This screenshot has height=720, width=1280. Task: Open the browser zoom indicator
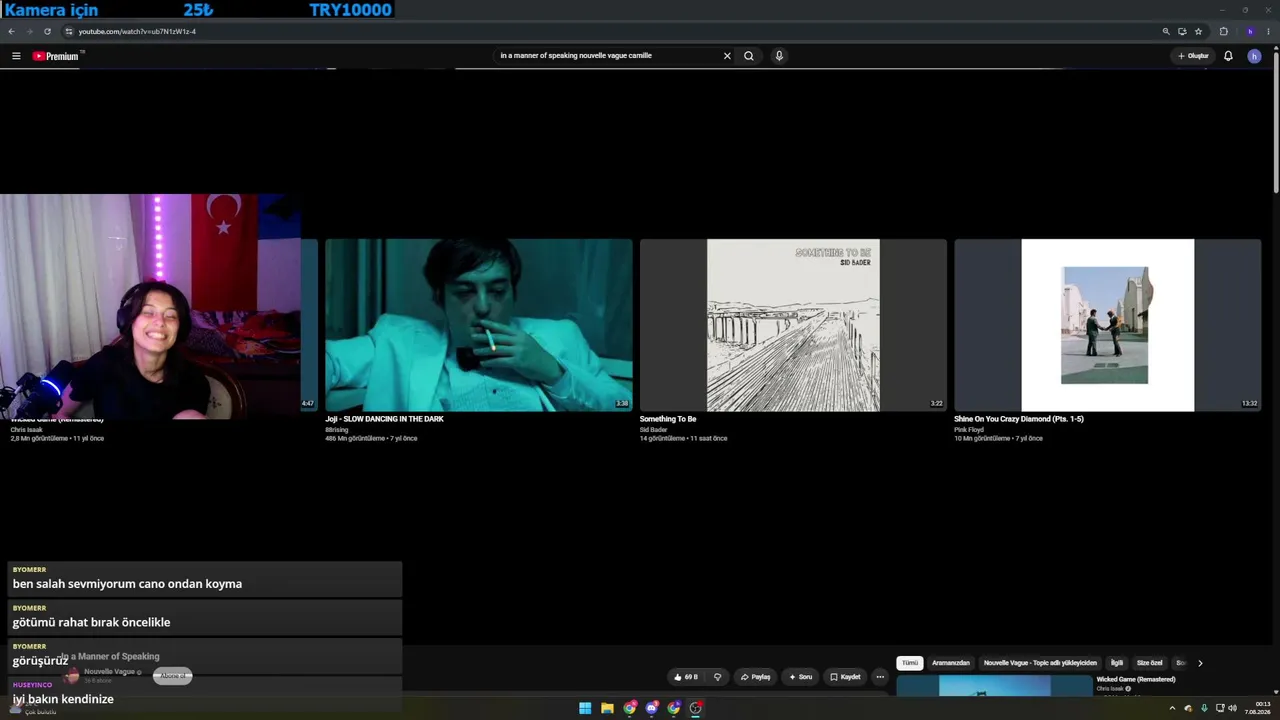1166,31
